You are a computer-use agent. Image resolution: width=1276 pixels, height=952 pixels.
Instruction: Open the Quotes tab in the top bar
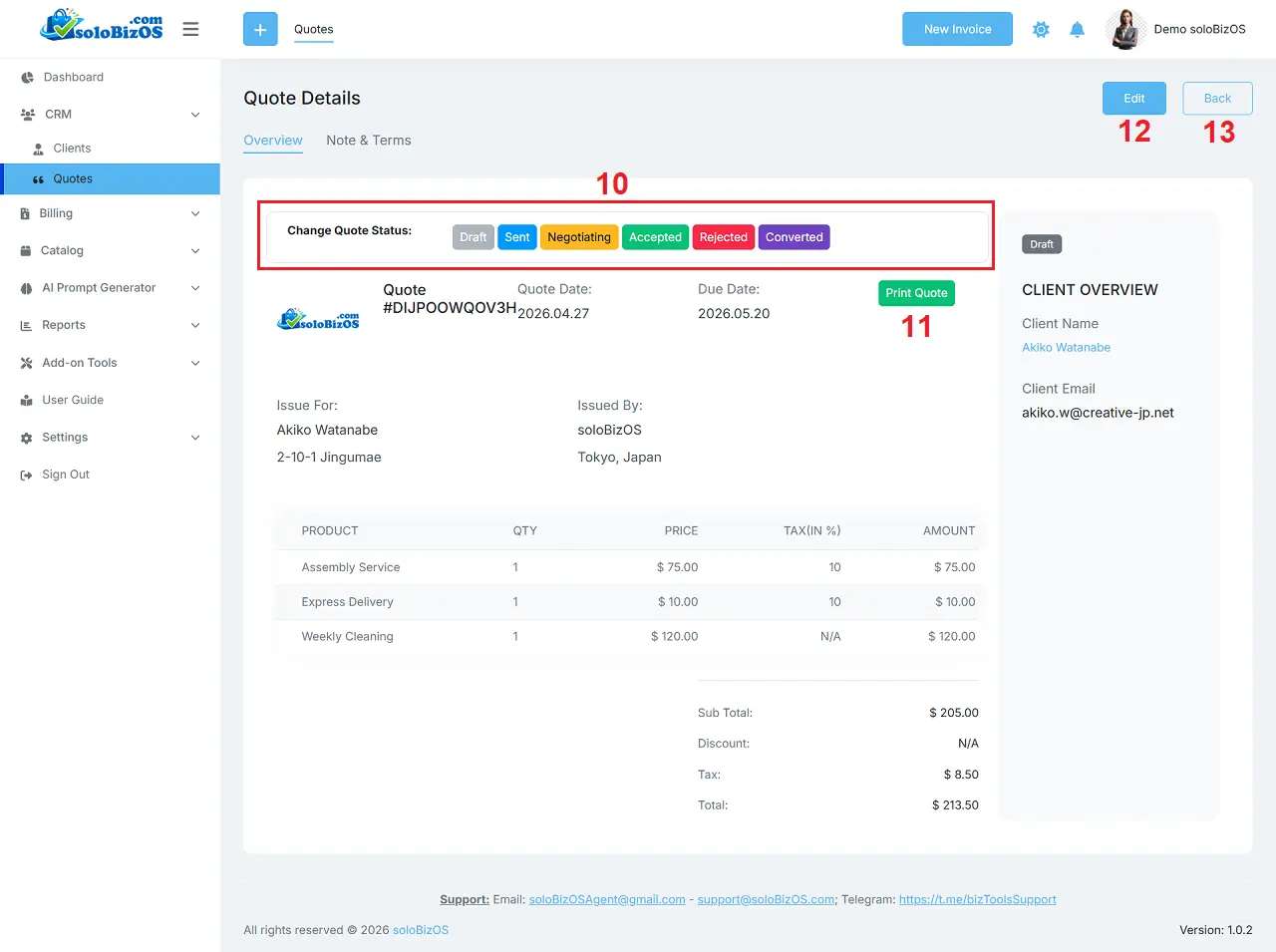314,30
